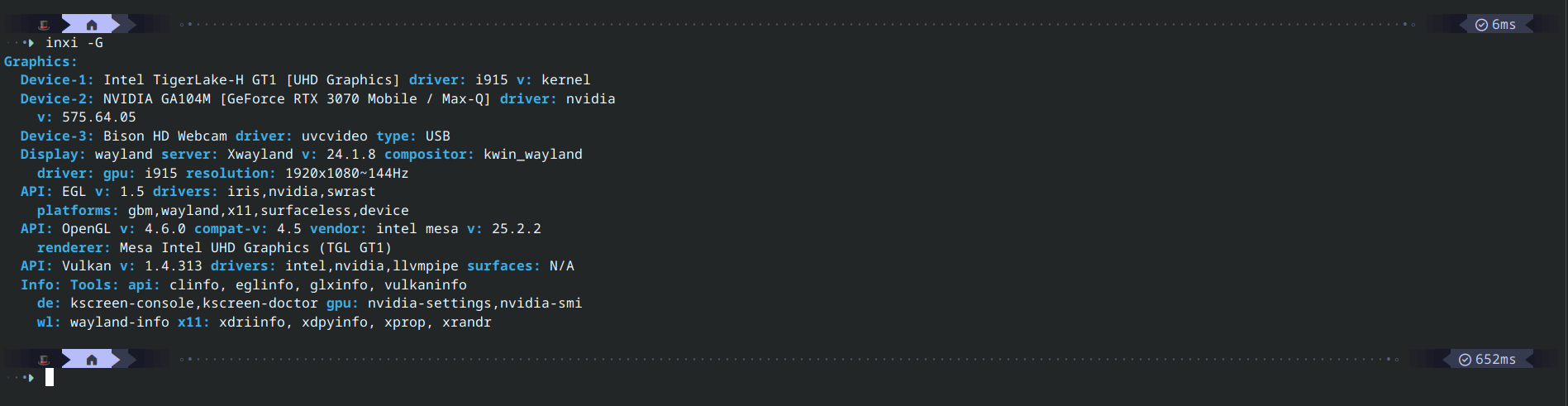This screenshot has width=1568, height=406.
Task: Click the "Device-1:" label
Action: coord(57,80)
